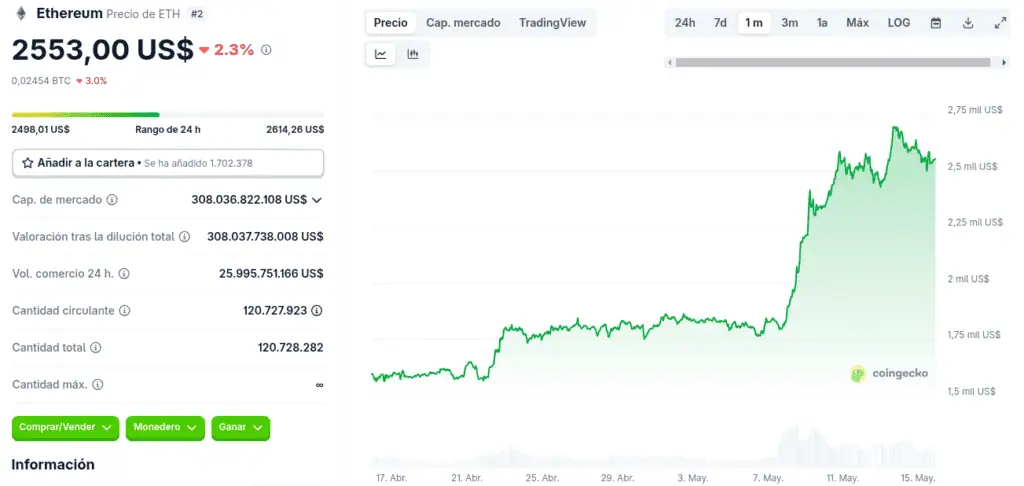Open the Ganar dropdown

[x=240, y=428]
